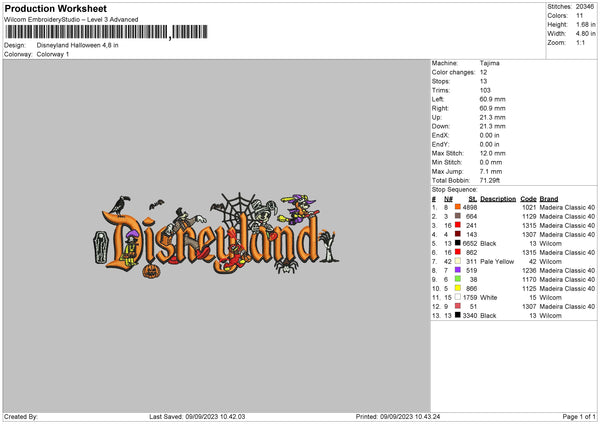Click the '60.9 mm' value beside Right
The image size is (600, 424).
(492, 108)
